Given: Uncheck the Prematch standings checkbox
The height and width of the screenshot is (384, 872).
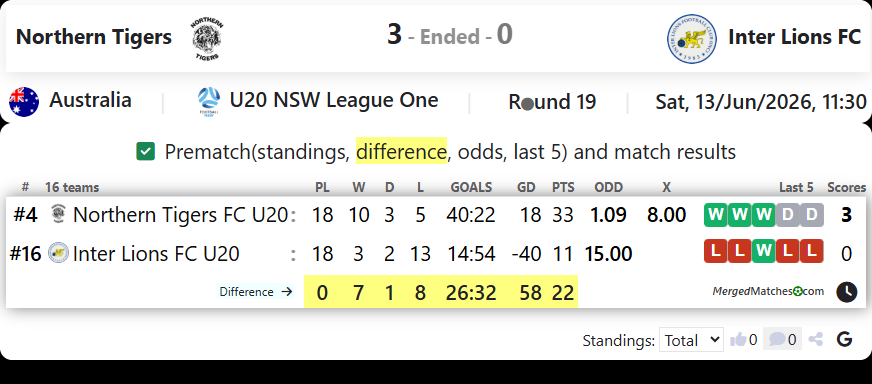Looking at the screenshot, I should coord(145,151).
